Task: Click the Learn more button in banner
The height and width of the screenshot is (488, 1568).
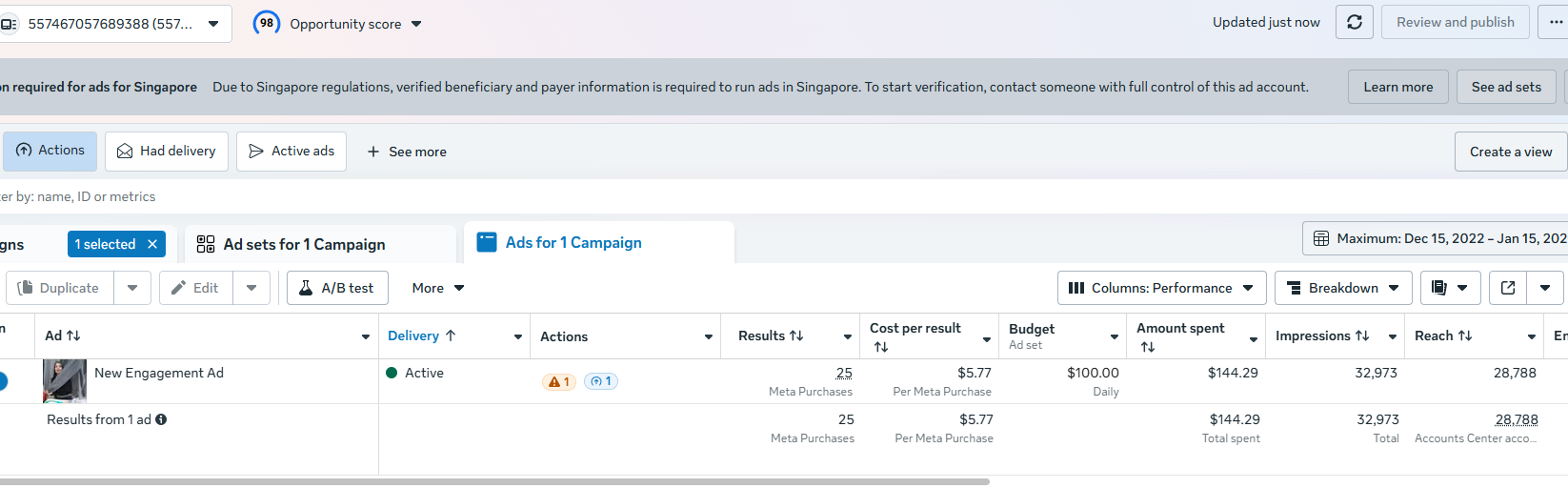Action: 1397,87
